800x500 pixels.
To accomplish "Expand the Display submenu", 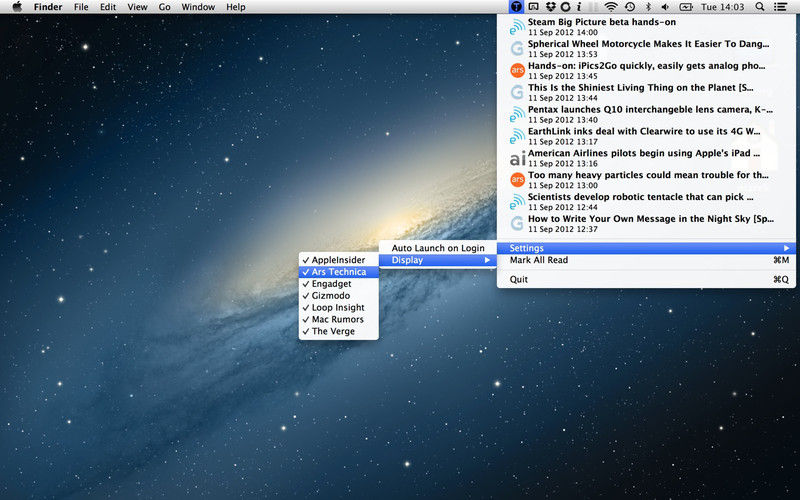I will pyautogui.click(x=438, y=260).
